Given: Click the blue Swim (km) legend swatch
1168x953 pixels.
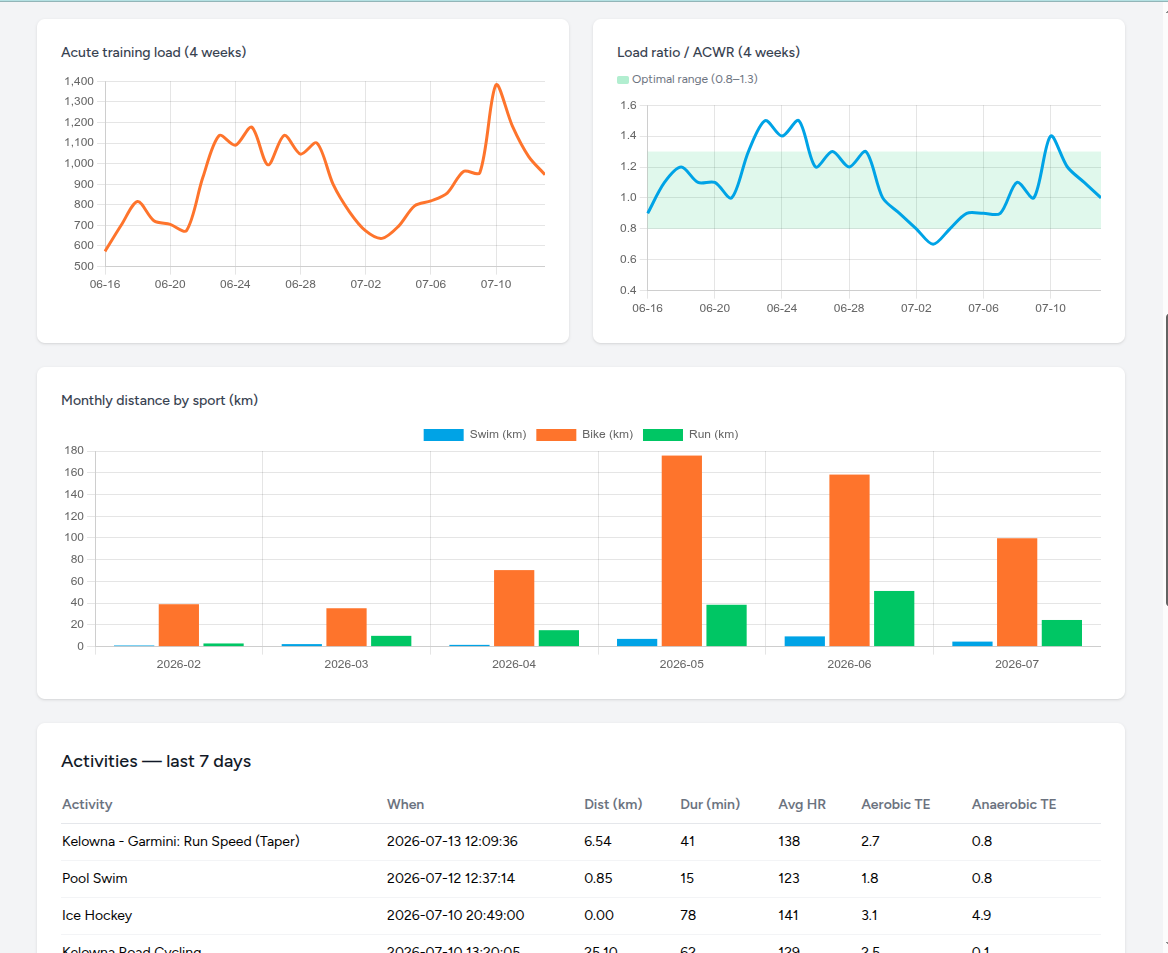Looking at the screenshot, I should tap(443, 435).
